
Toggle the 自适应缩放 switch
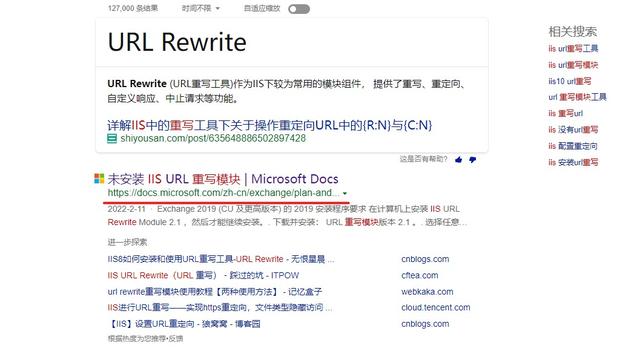pos(299,9)
